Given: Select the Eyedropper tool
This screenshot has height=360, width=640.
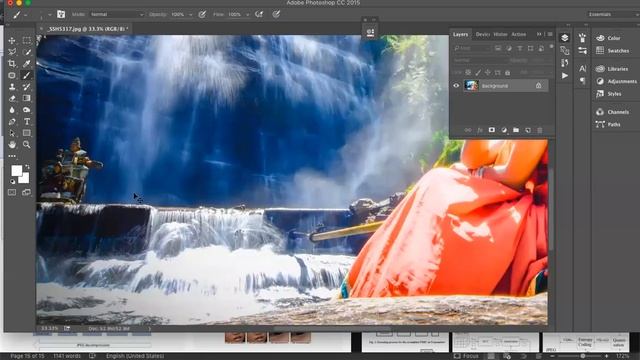Looking at the screenshot, I should (x=27, y=63).
